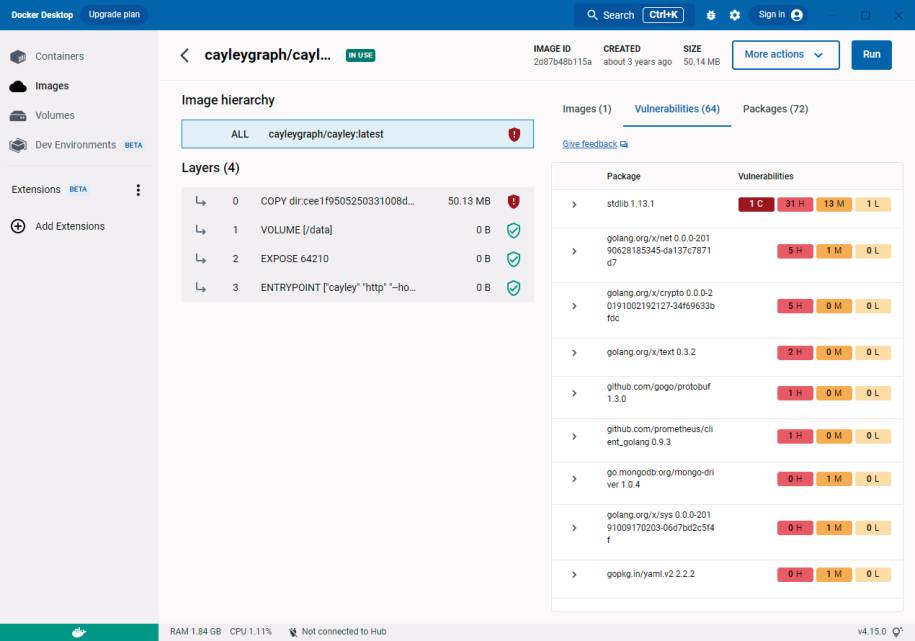Click the layer arrow icon for COPY row
This screenshot has width=915, height=641.
coord(201,201)
